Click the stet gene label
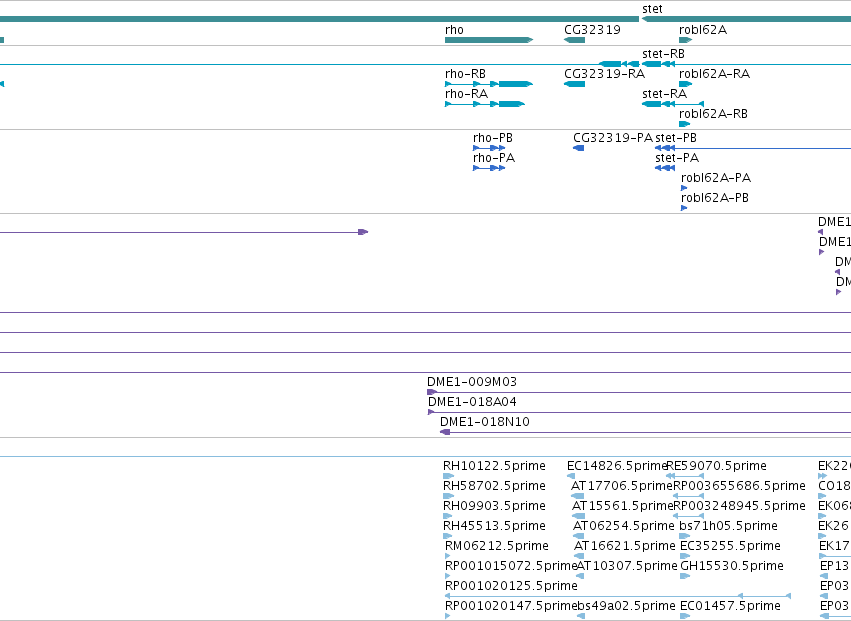 pos(652,9)
